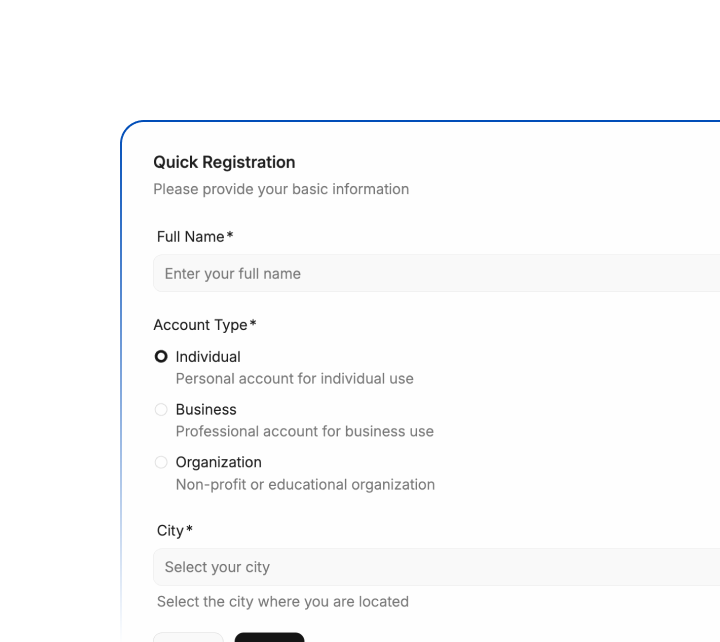
Task: Click the "Quick Registration" heading
Action: pos(224,162)
